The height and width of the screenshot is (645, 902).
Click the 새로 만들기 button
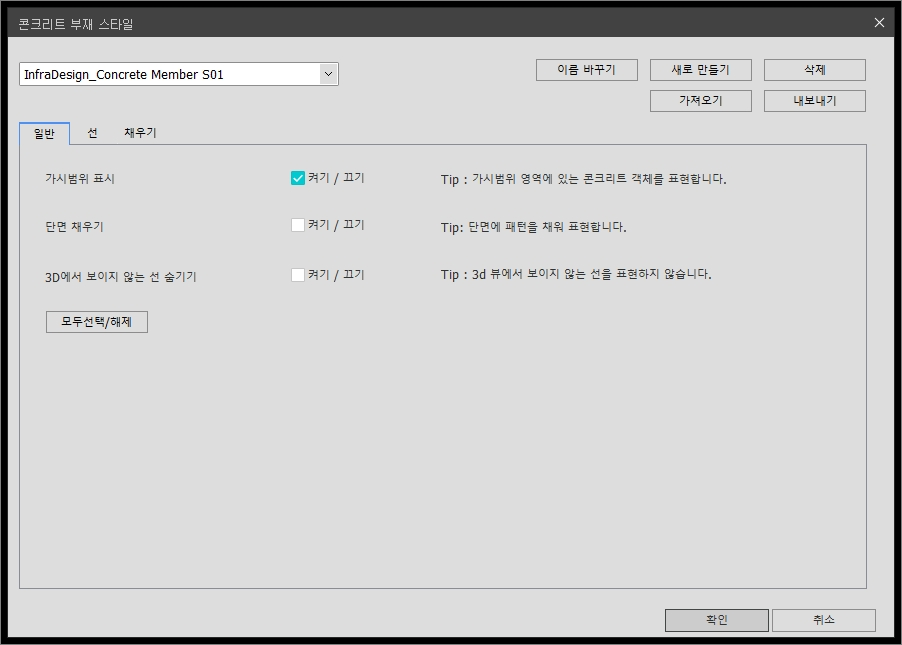click(700, 70)
